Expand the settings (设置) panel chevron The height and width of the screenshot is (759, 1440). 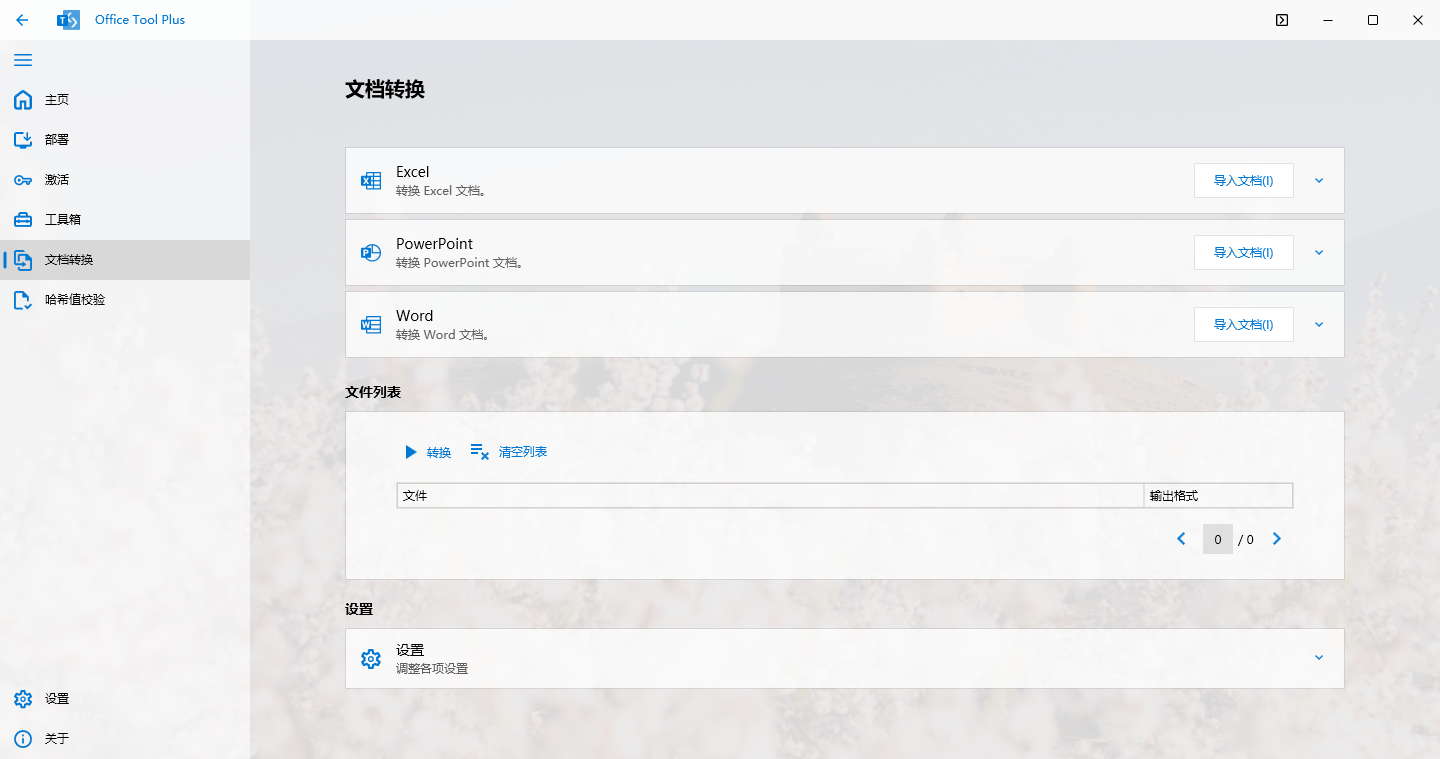(1319, 658)
